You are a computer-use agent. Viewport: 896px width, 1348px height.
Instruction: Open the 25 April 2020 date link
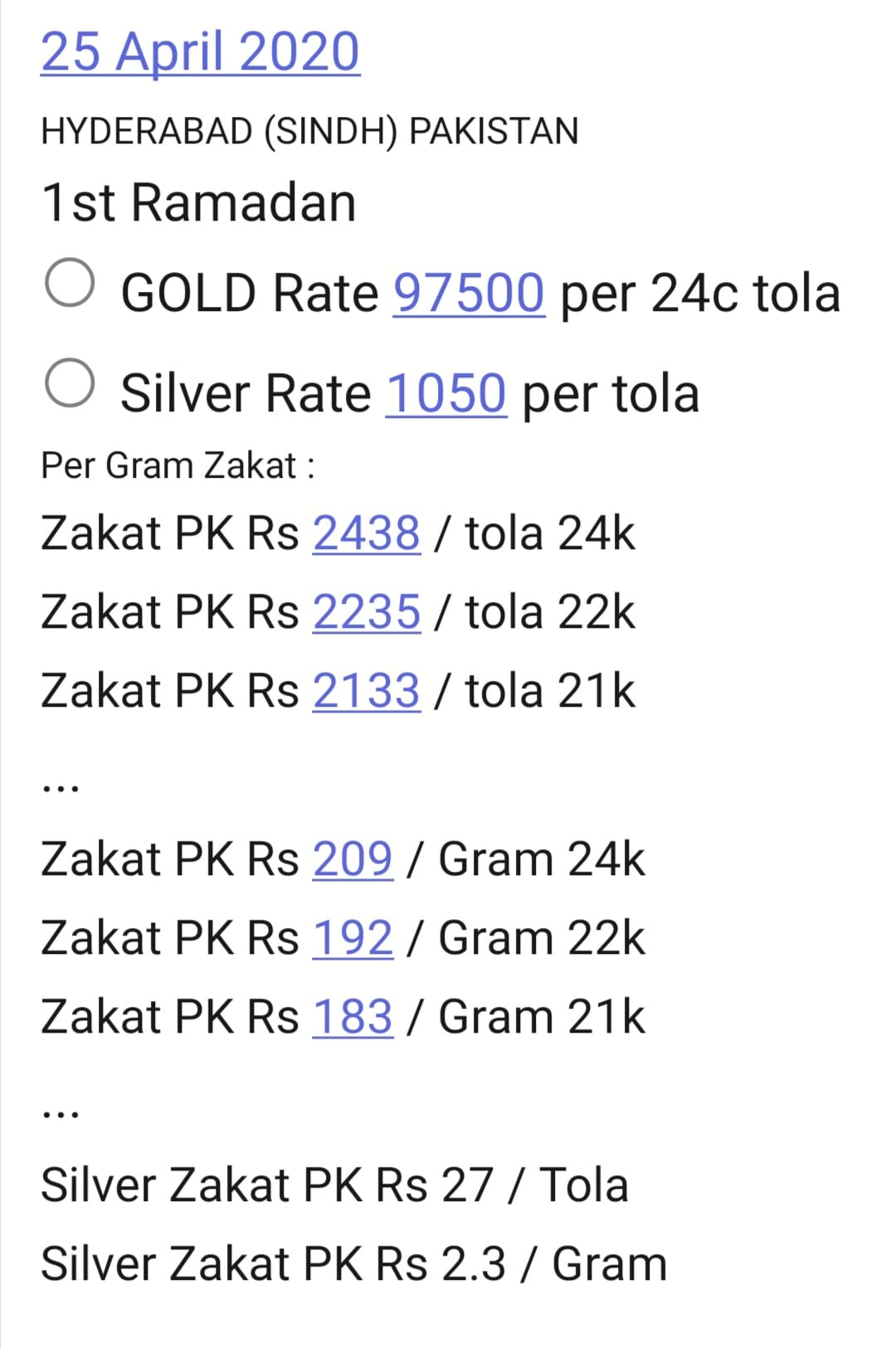click(x=200, y=51)
